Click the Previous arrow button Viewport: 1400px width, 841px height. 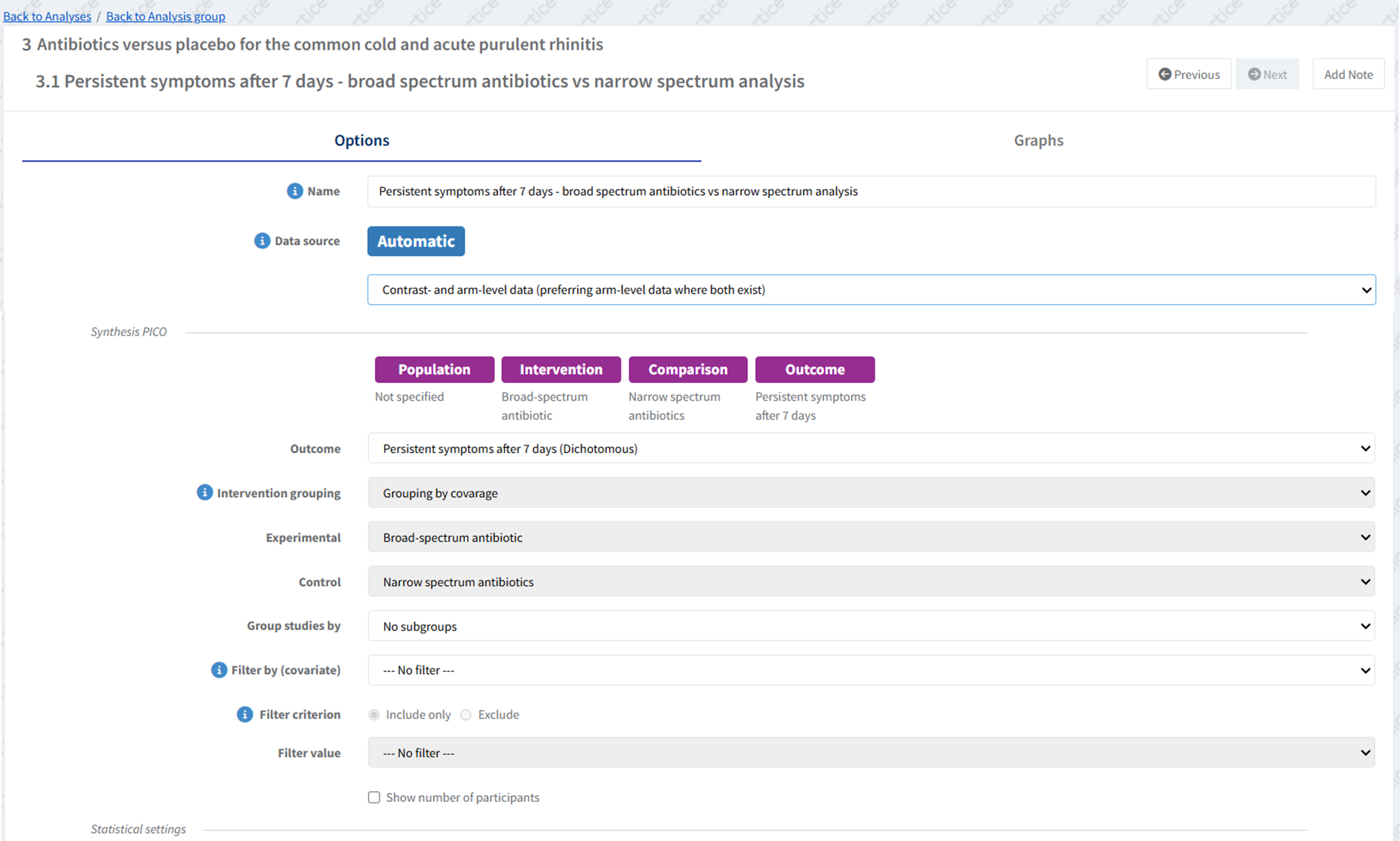(x=1189, y=74)
